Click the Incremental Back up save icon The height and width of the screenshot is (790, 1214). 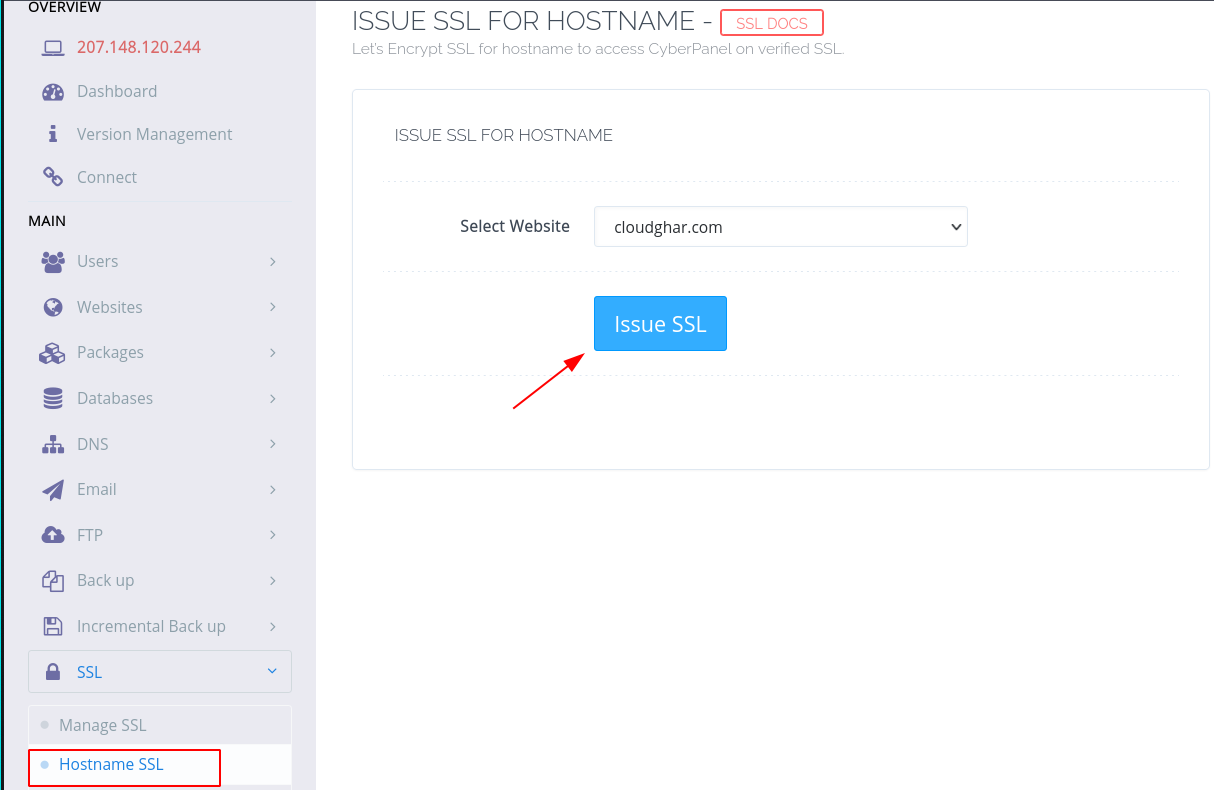[x=53, y=626]
